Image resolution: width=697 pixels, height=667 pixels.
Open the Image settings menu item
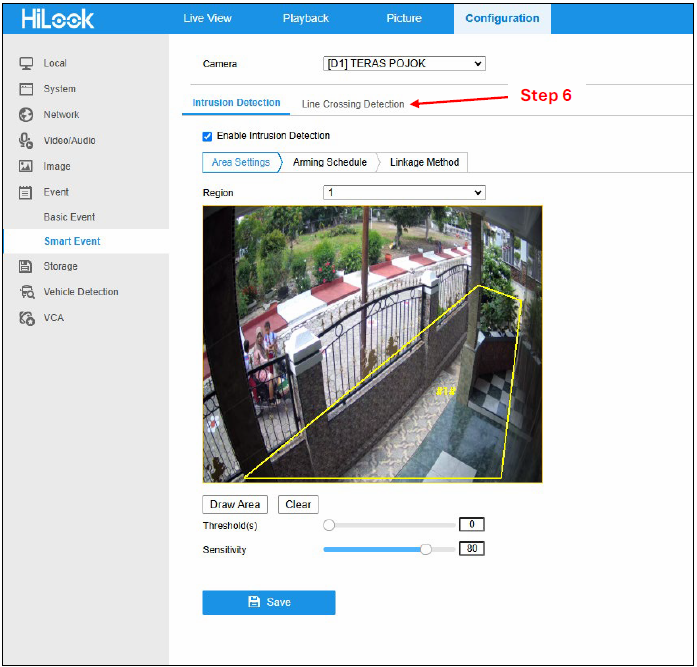click(57, 166)
